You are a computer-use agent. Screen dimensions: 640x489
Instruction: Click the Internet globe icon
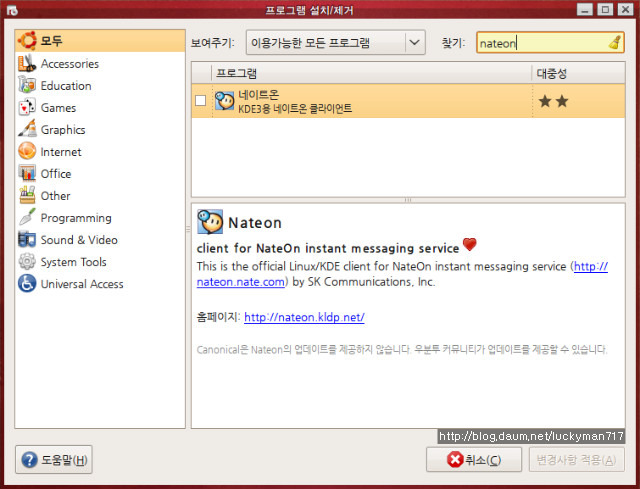coord(27,151)
